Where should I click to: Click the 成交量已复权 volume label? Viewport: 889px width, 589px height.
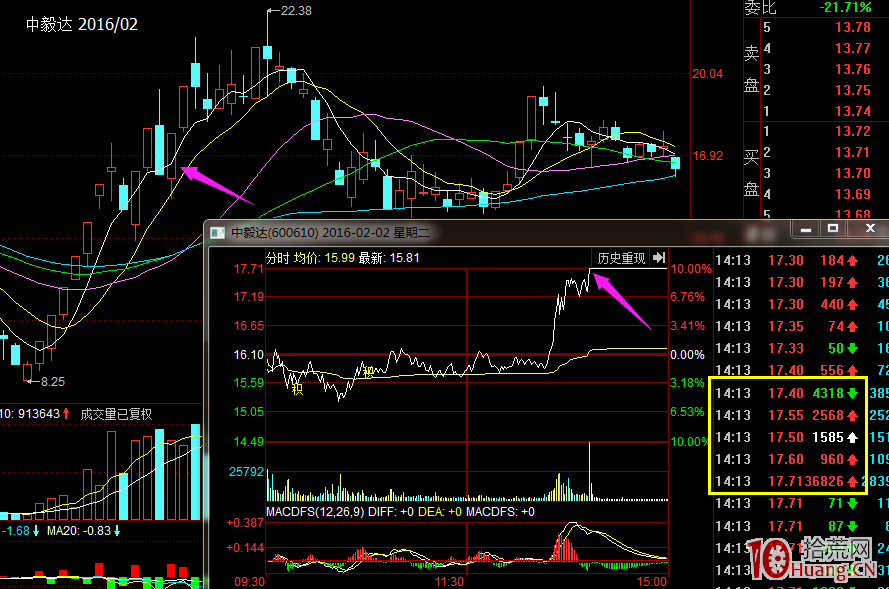point(116,413)
